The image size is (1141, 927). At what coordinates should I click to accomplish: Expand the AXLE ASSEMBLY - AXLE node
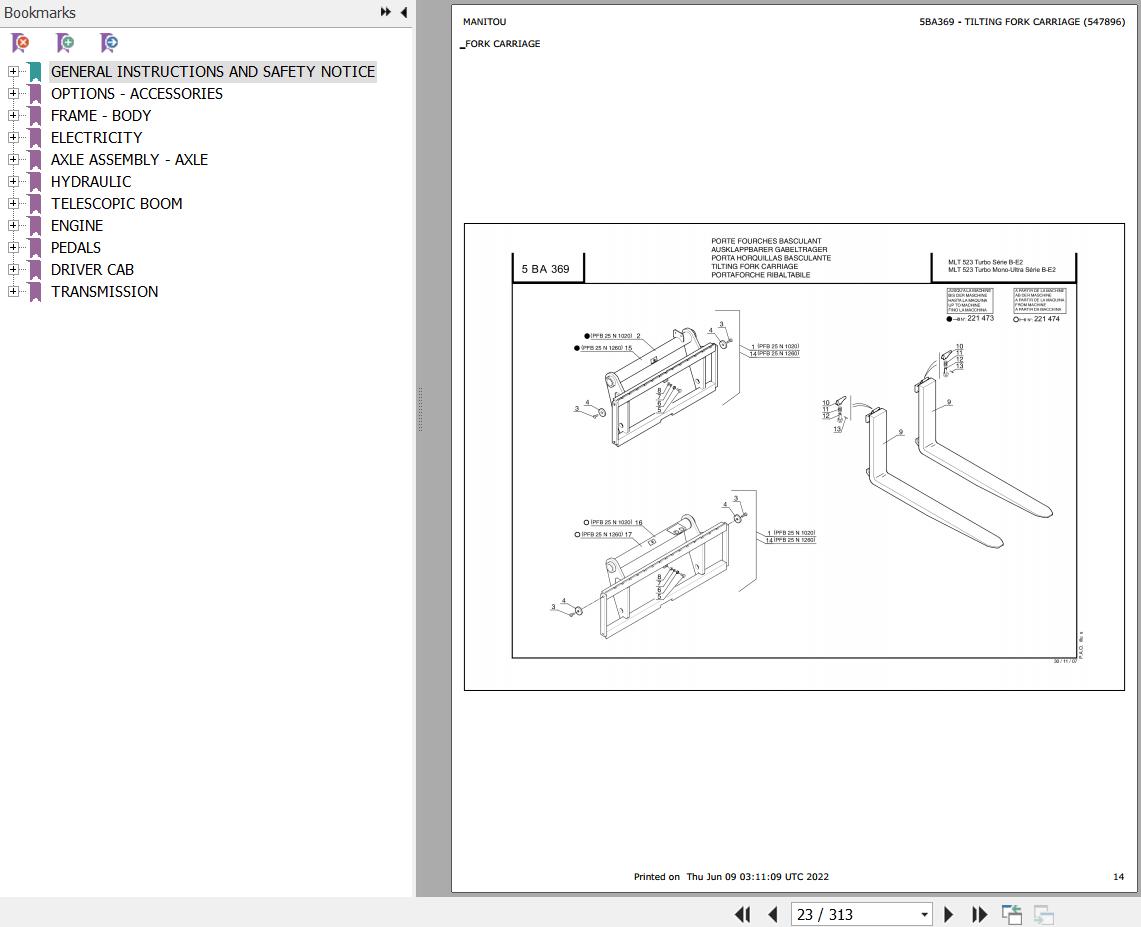click(x=13, y=159)
